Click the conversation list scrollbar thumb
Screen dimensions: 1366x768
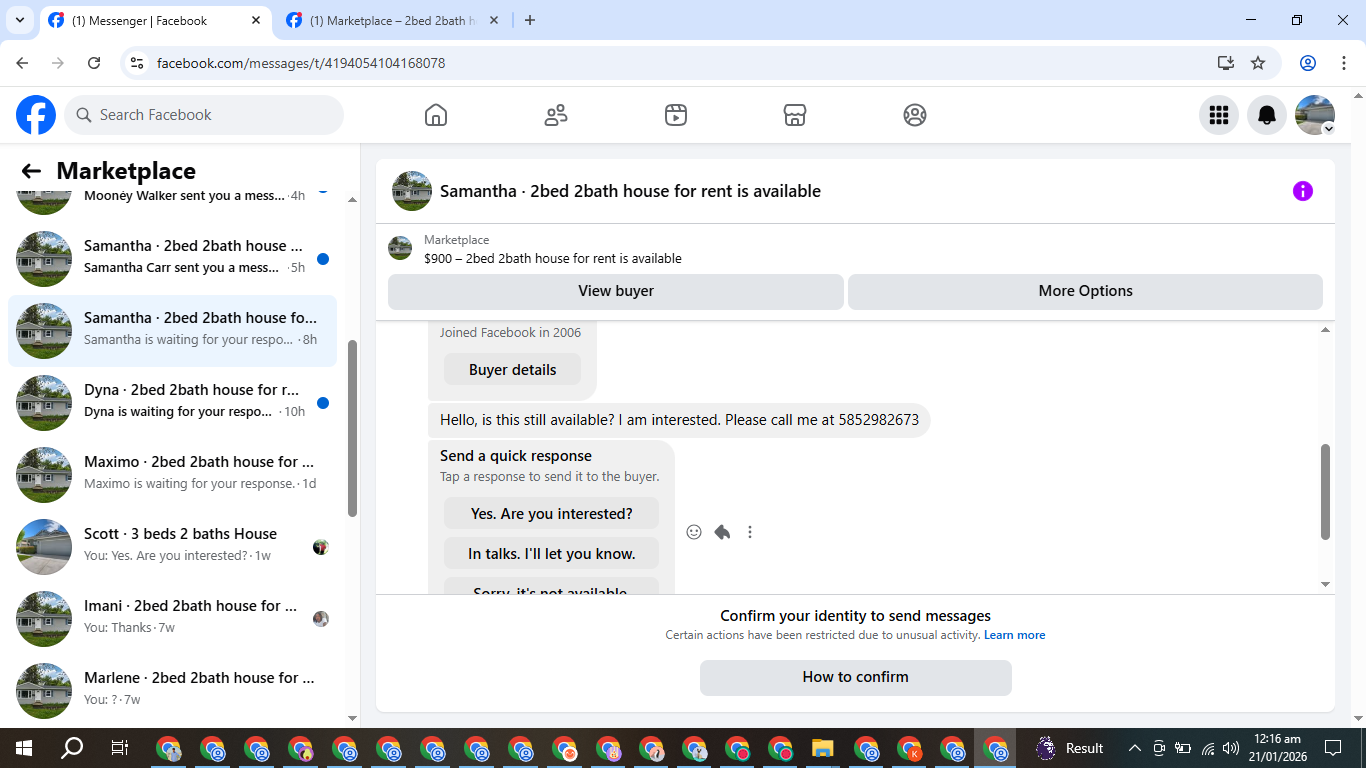(x=352, y=428)
